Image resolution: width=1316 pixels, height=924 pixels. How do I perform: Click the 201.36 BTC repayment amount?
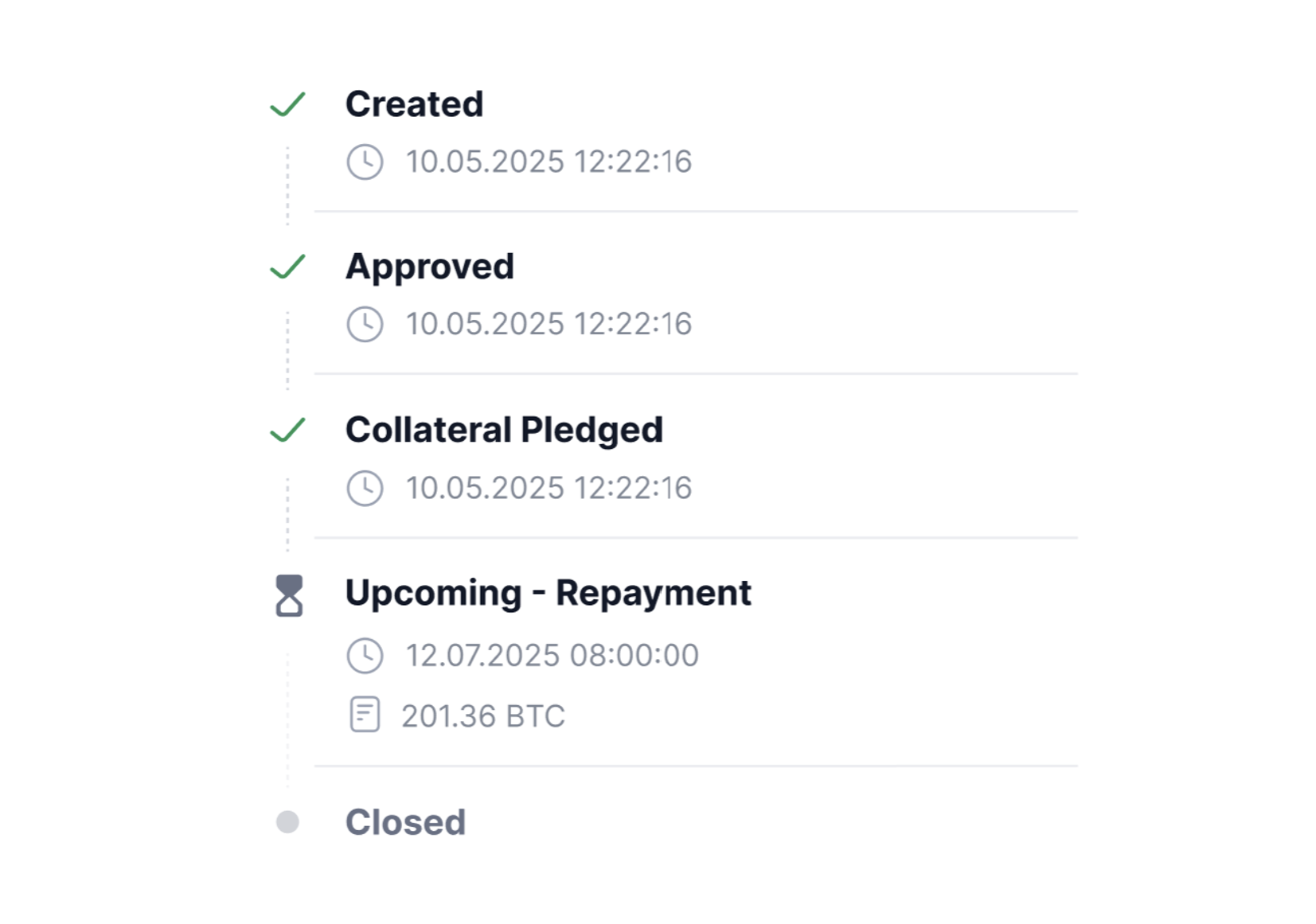pyautogui.click(x=482, y=716)
